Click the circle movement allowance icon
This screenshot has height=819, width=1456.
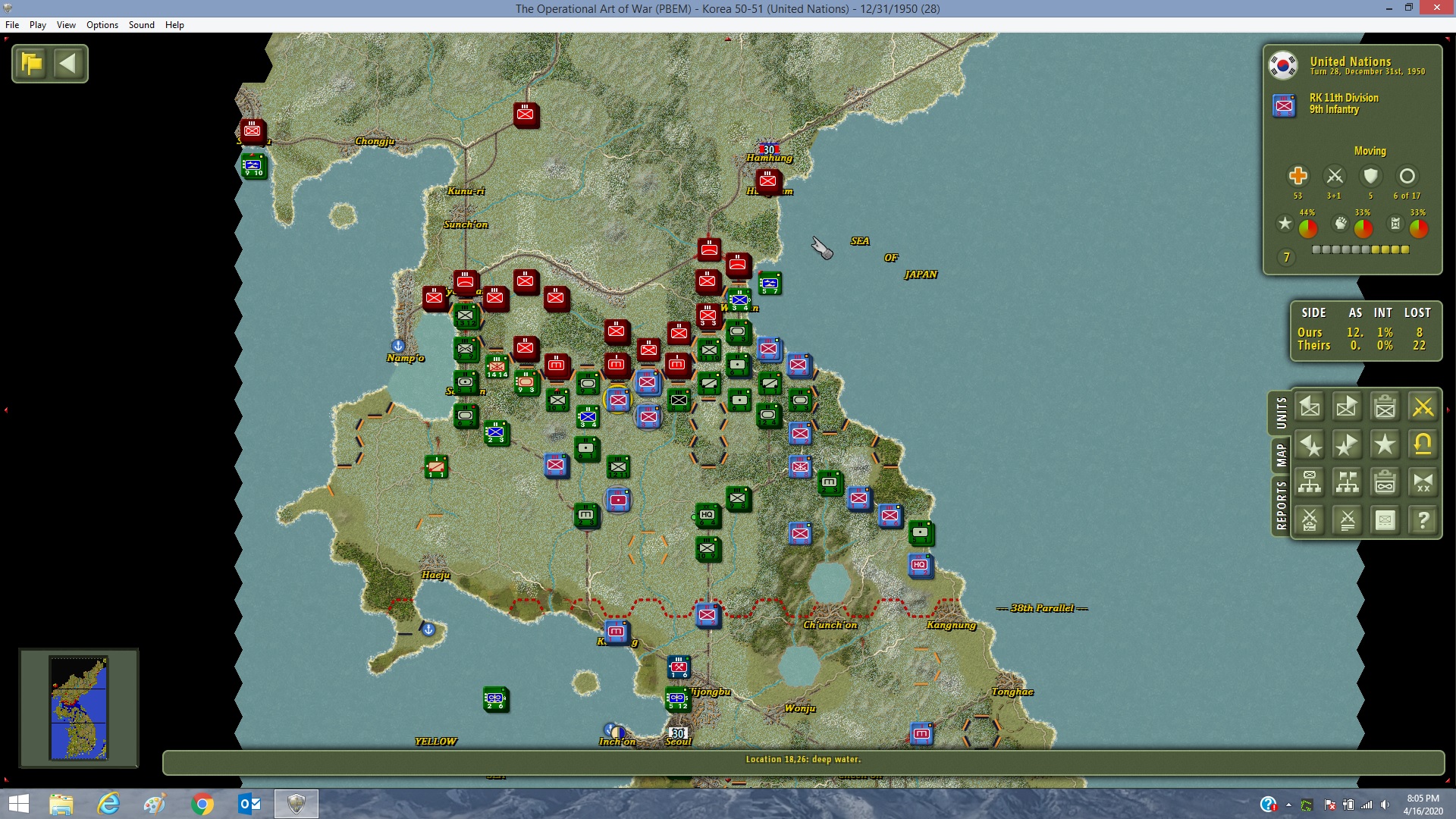(1407, 176)
